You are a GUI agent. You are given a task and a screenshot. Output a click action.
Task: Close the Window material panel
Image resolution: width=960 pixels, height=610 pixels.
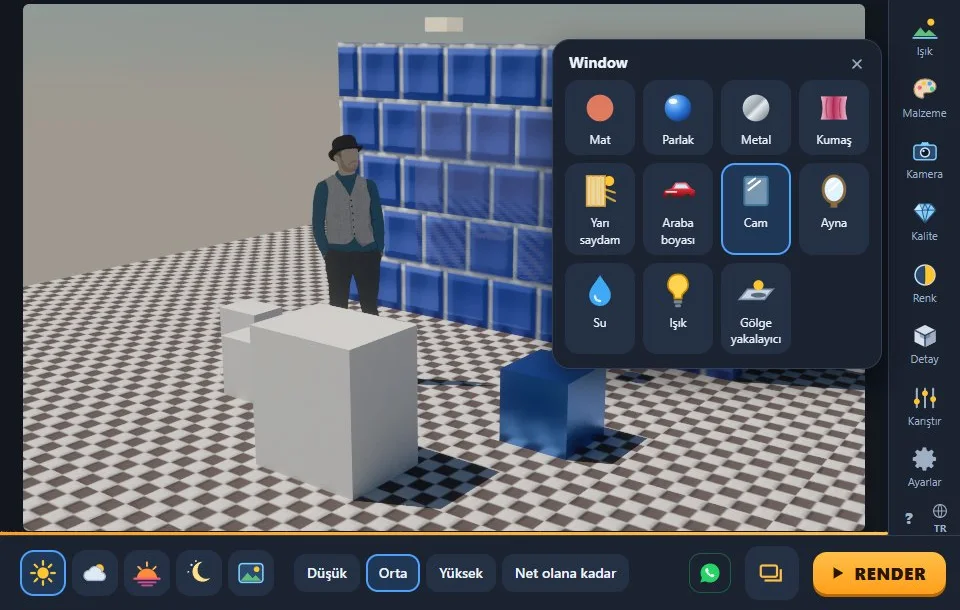click(x=857, y=64)
